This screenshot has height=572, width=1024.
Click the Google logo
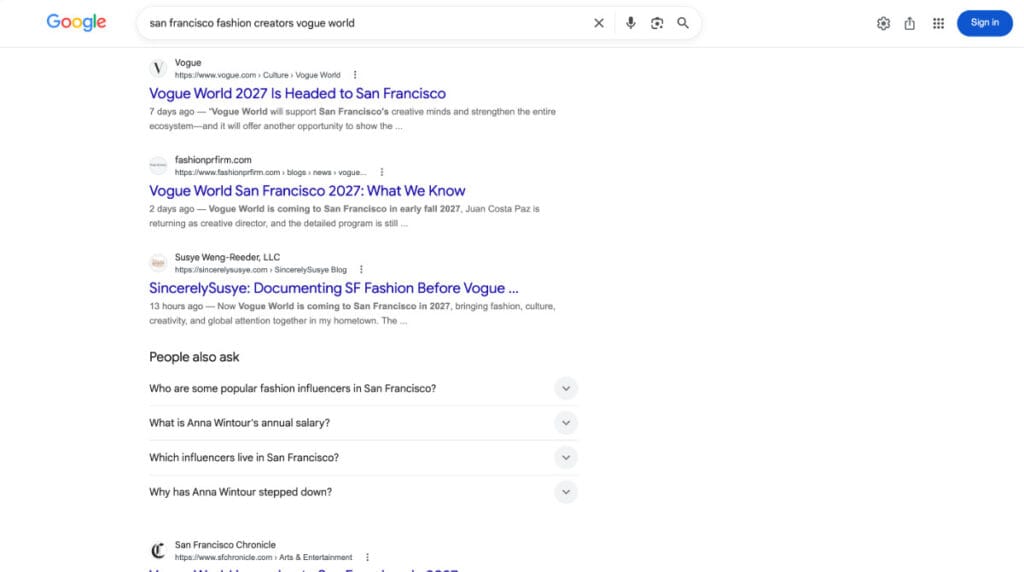point(76,22)
